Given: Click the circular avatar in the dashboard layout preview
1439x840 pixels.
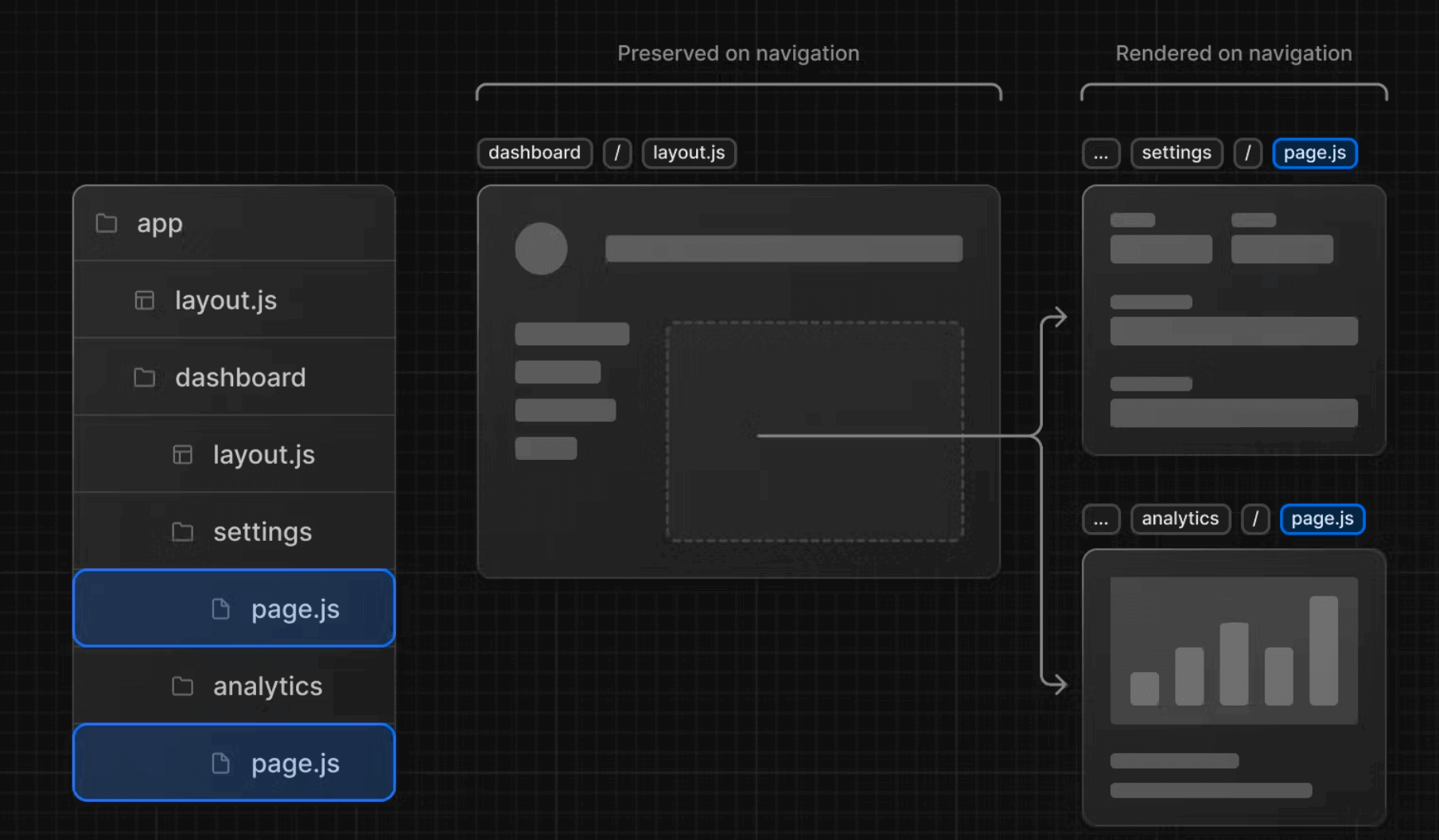Looking at the screenshot, I should (x=541, y=248).
